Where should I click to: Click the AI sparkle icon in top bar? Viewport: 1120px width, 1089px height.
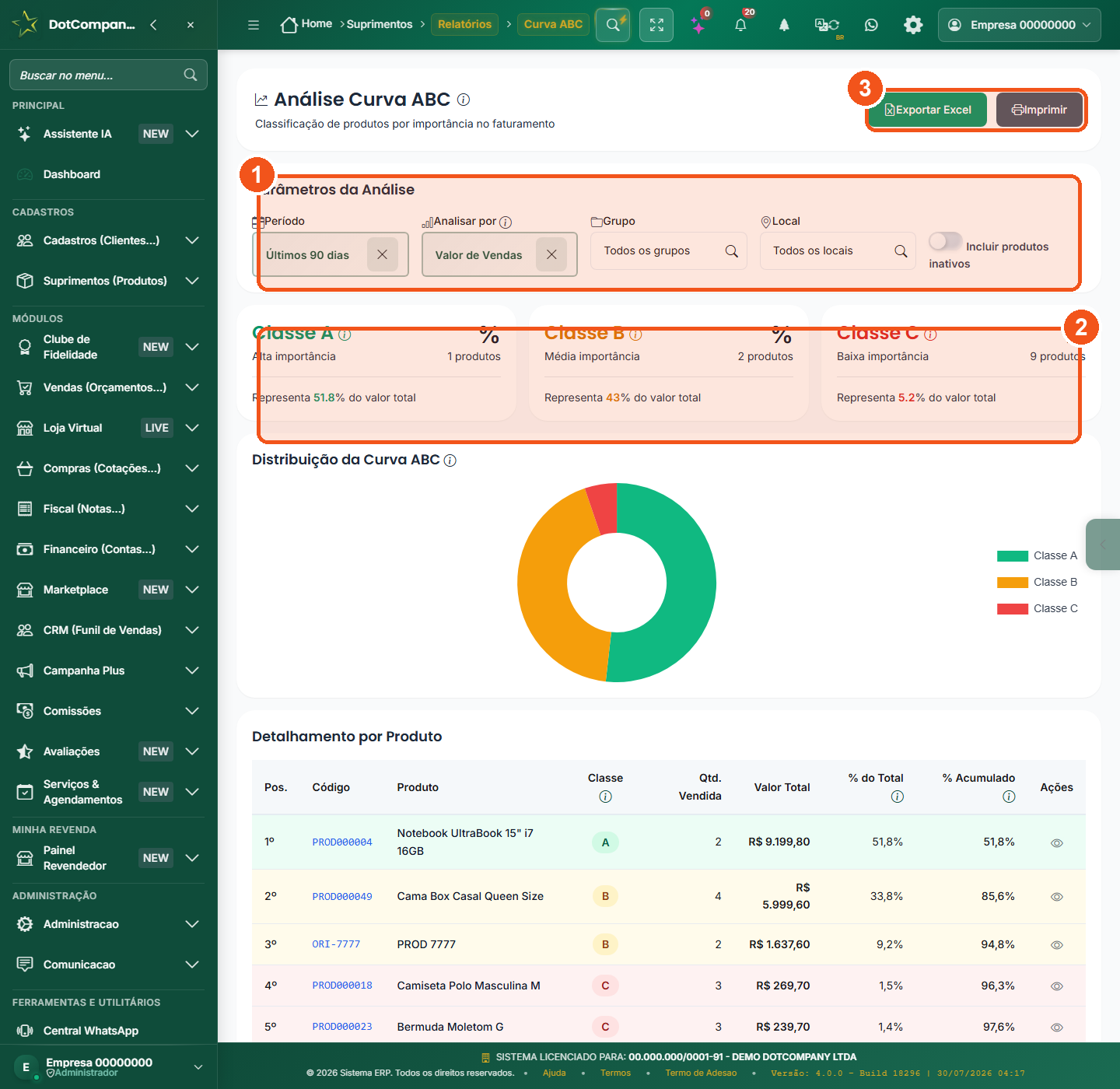tap(698, 25)
